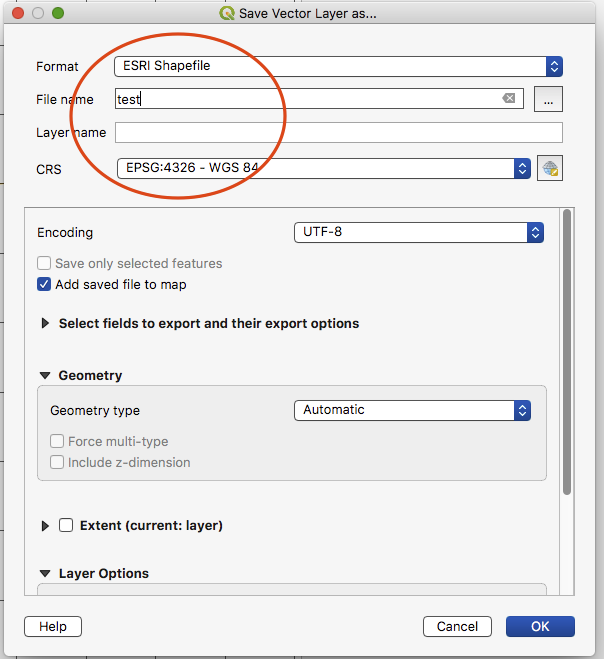Collapse the Layer Options section
604x659 pixels.
click(x=45, y=573)
